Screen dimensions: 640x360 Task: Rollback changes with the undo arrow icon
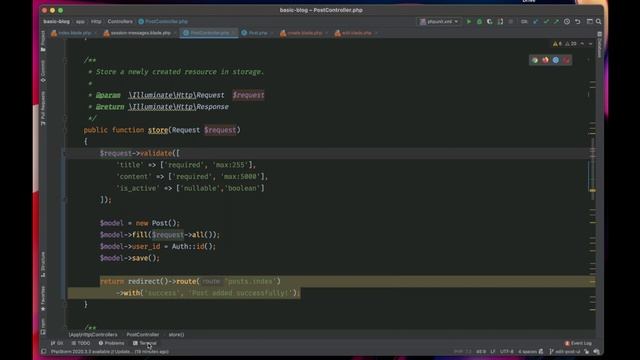[578, 22]
